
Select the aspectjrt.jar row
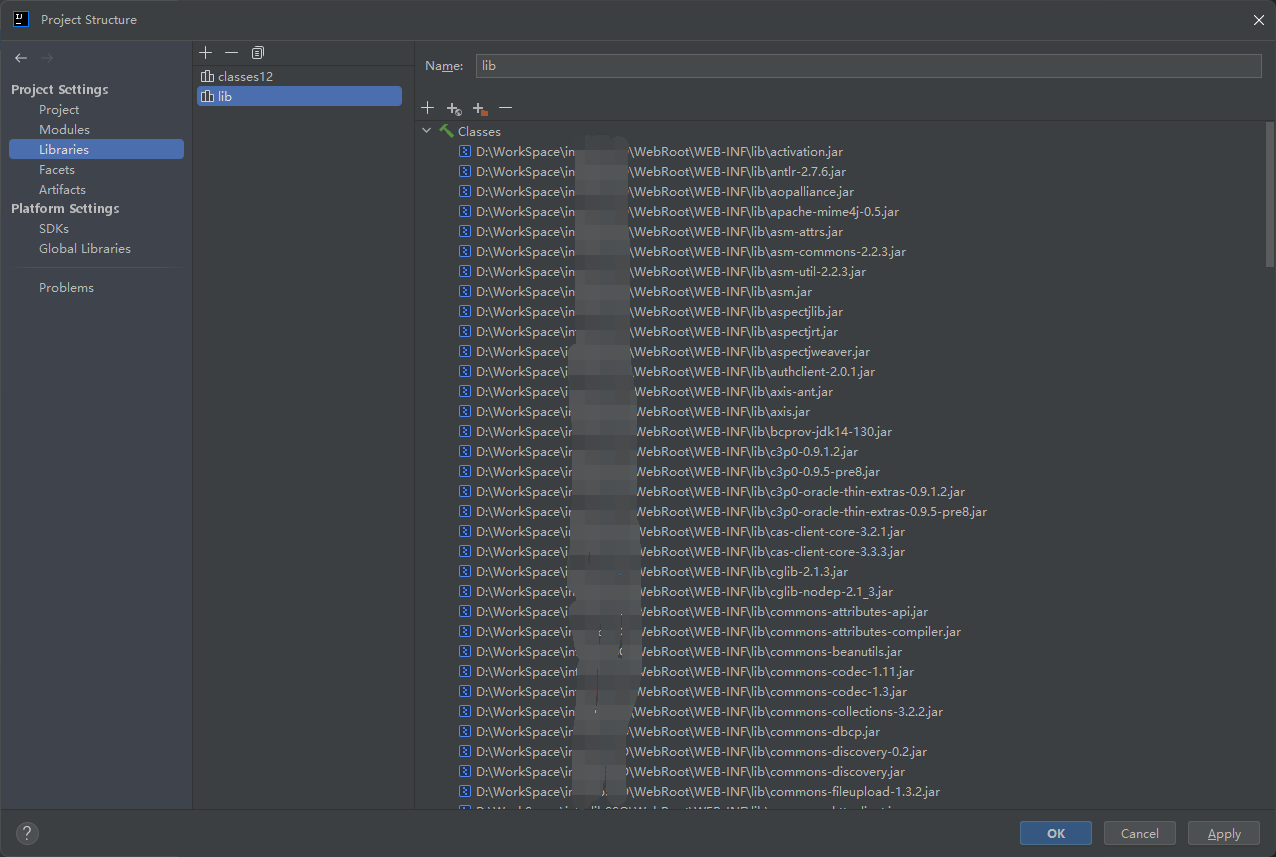click(x=648, y=331)
